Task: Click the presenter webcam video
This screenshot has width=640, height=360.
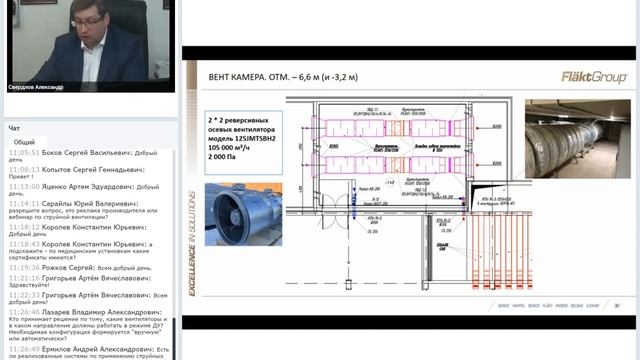Action: (x=91, y=46)
